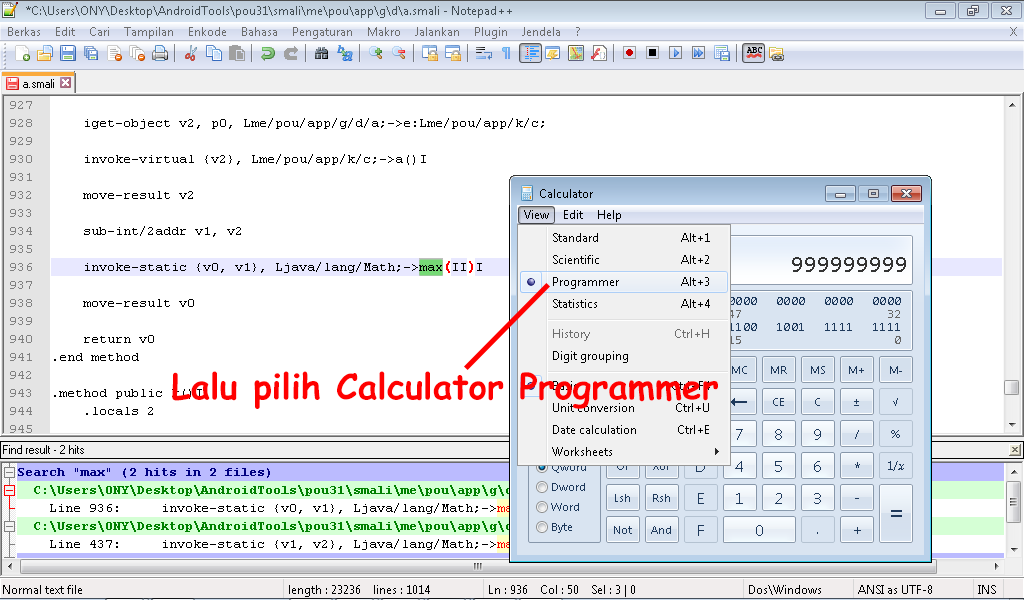The width and height of the screenshot is (1024, 600).
Task: Close the a.smali tab
Action: click(65, 83)
